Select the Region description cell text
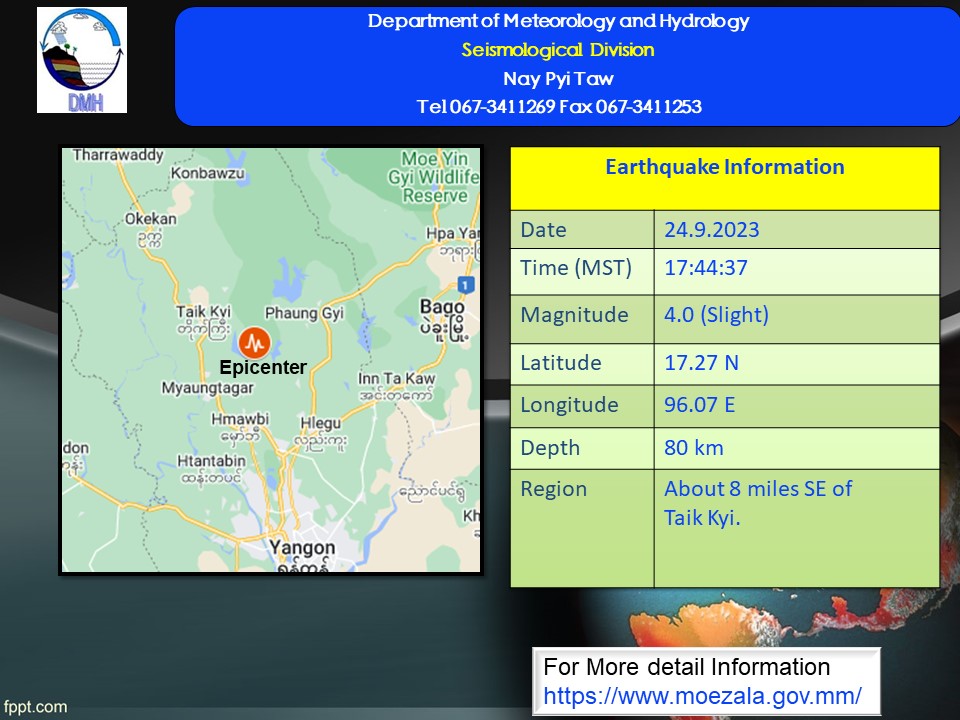This screenshot has width=960, height=720. click(757, 502)
